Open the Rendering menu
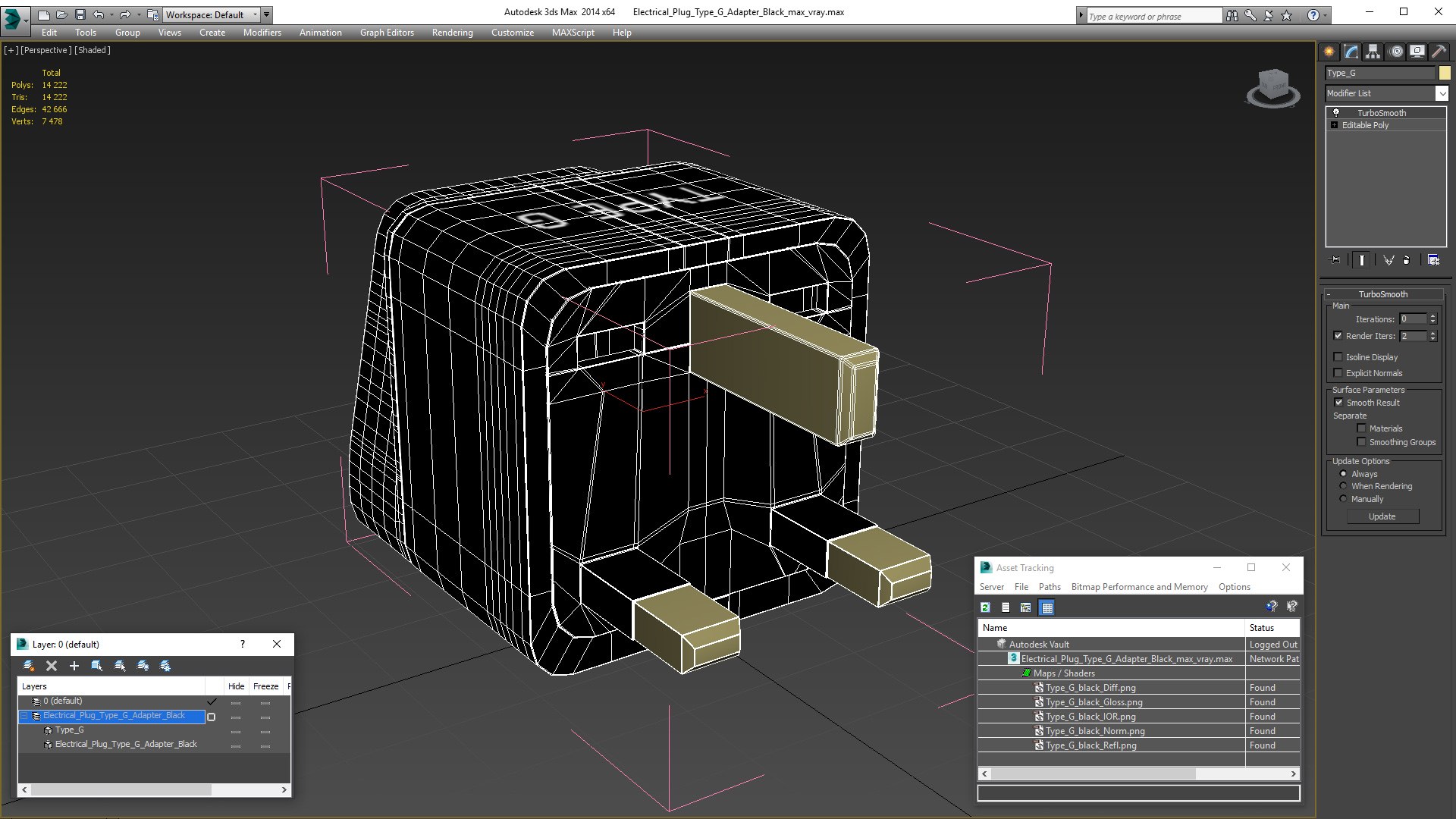 pos(452,33)
